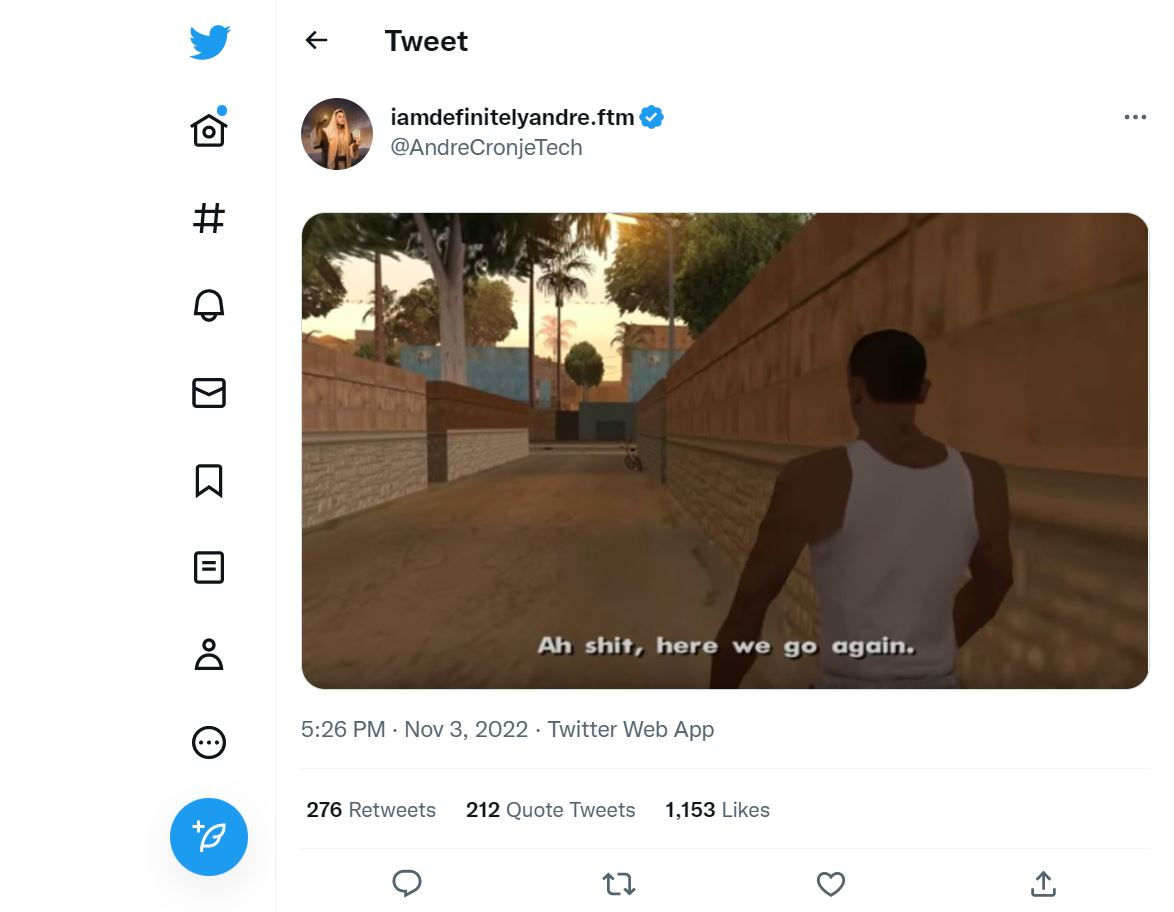This screenshot has width=1174, height=912.
Task: Expand the More options circle menu
Action: [x=209, y=742]
